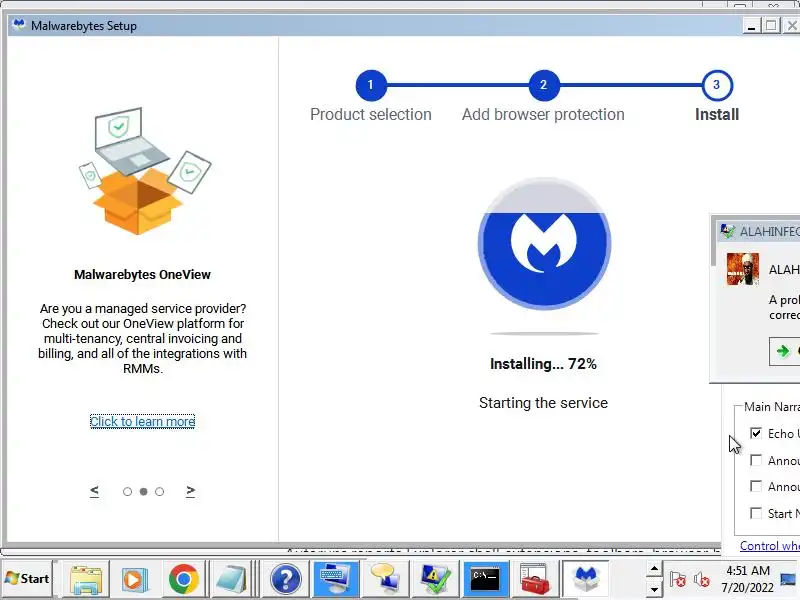Open the blue Help question mark icon
Screen dimensions: 800x600
tap(286, 580)
